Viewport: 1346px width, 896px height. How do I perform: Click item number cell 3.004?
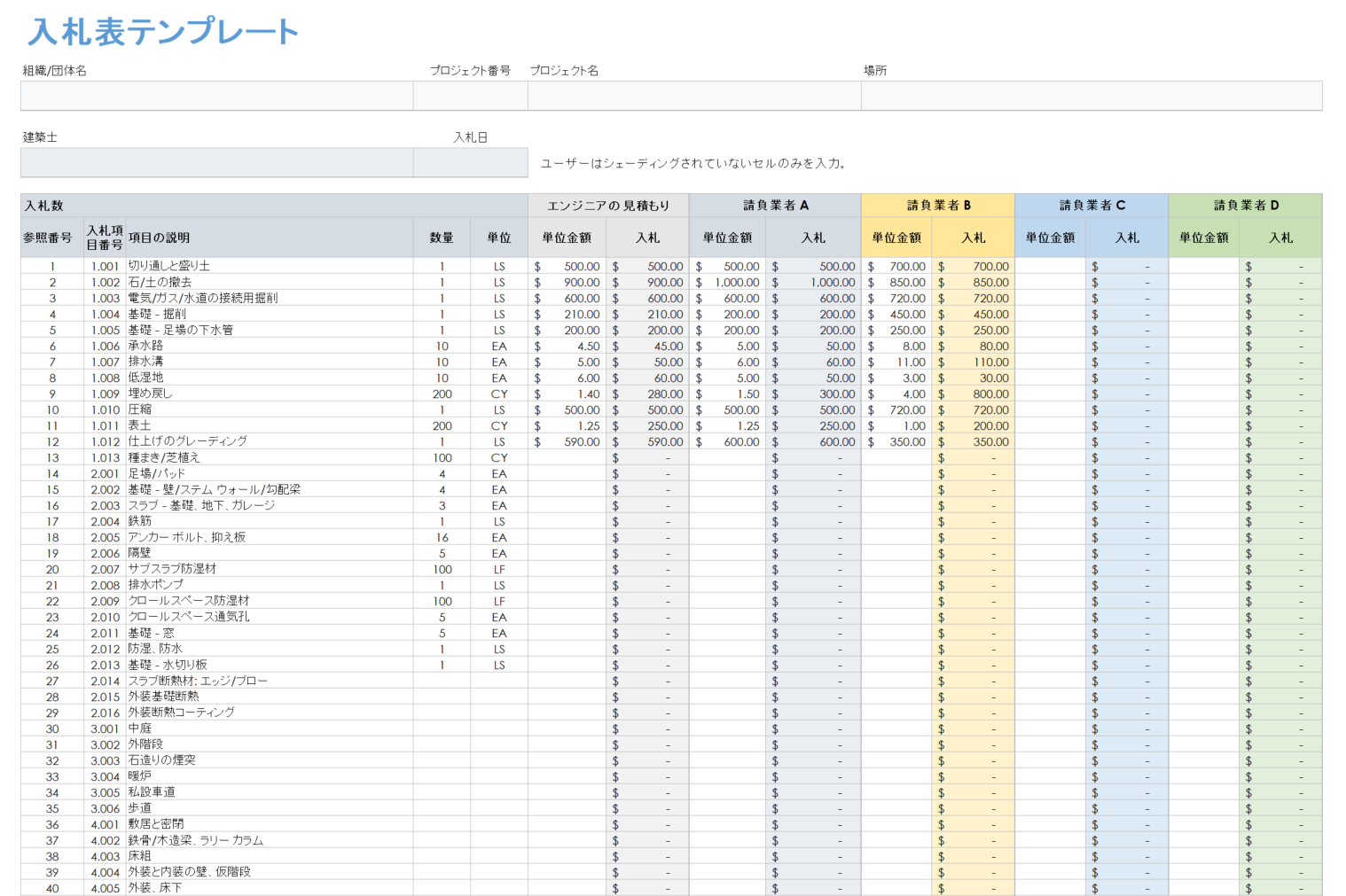(x=105, y=776)
